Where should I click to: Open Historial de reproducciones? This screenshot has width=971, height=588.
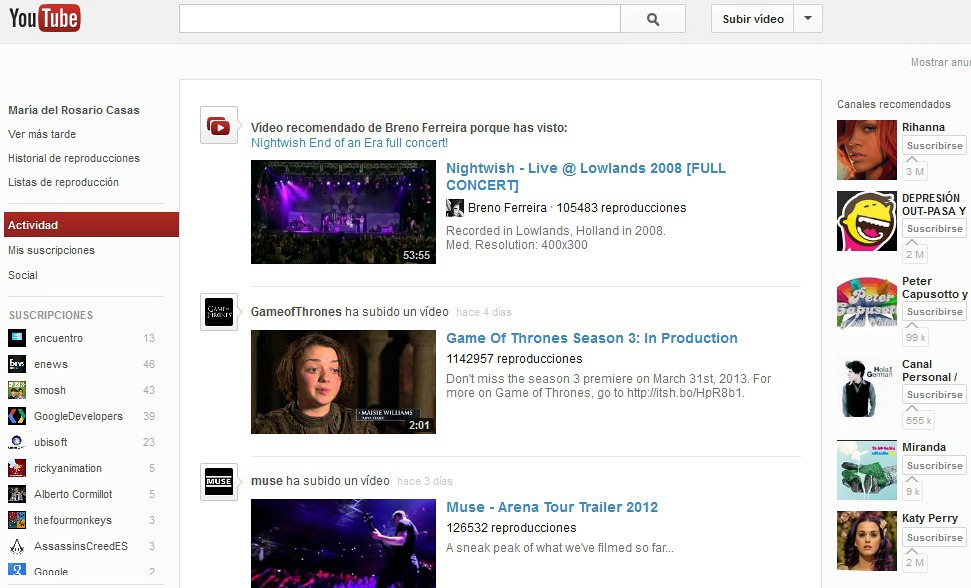[74, 158]
